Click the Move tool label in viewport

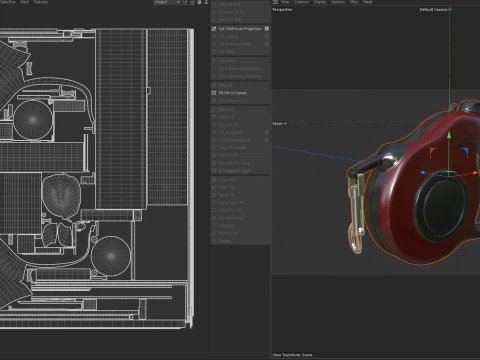(277, 124)
